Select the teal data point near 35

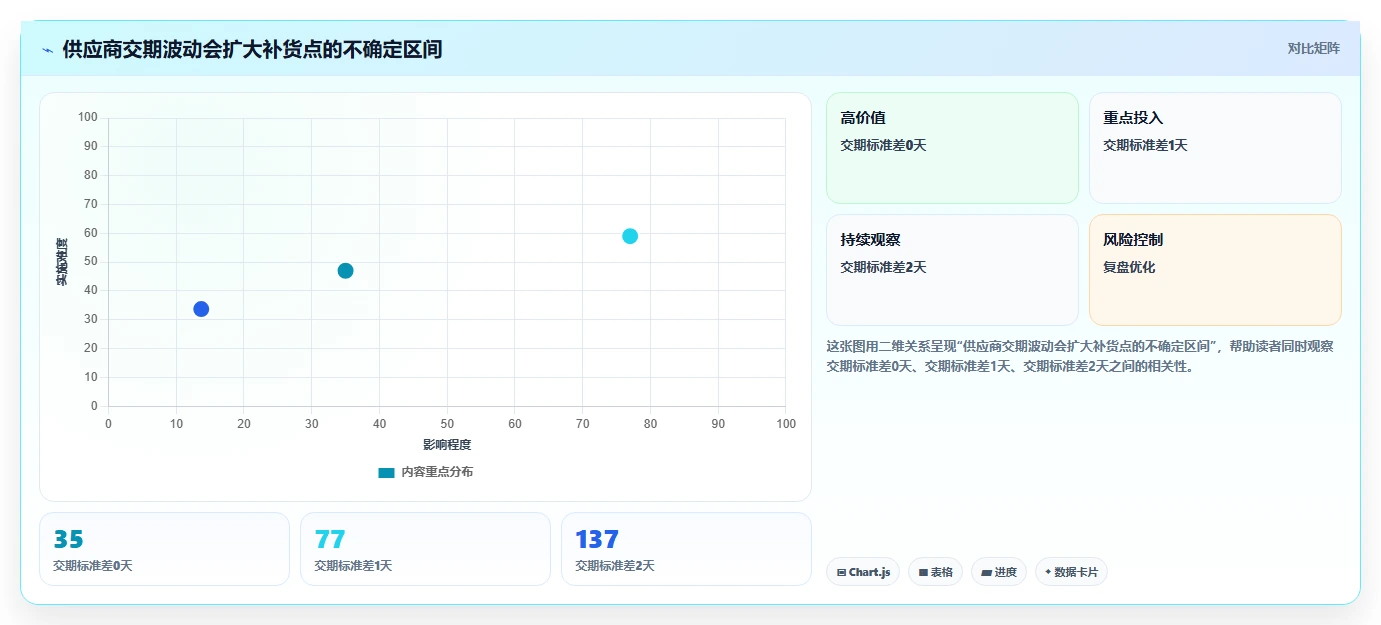345,271
